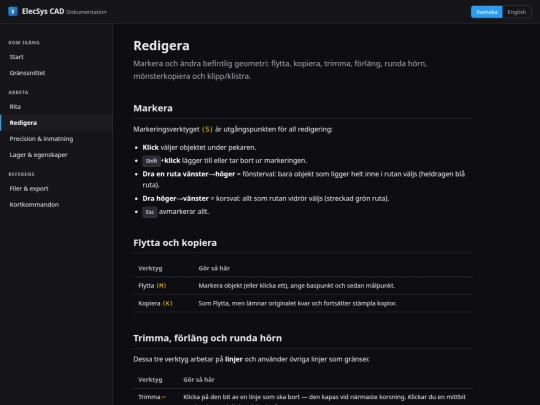This screenshot has width=540, height=405.
Task: Click the ElecSys CAD title text
Action: 43,11
